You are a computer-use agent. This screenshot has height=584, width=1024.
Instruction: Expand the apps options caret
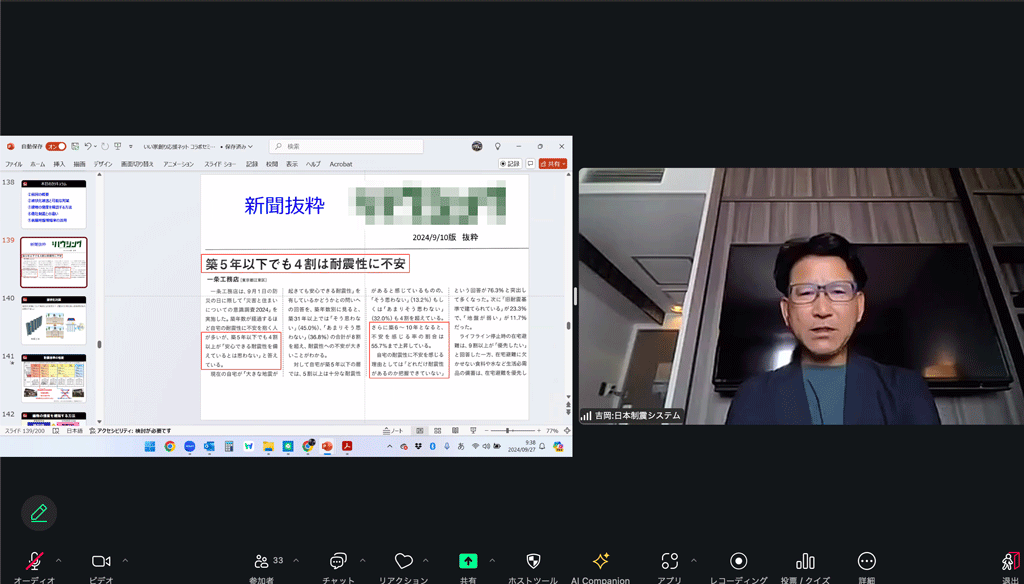click(x=694, y=561)
